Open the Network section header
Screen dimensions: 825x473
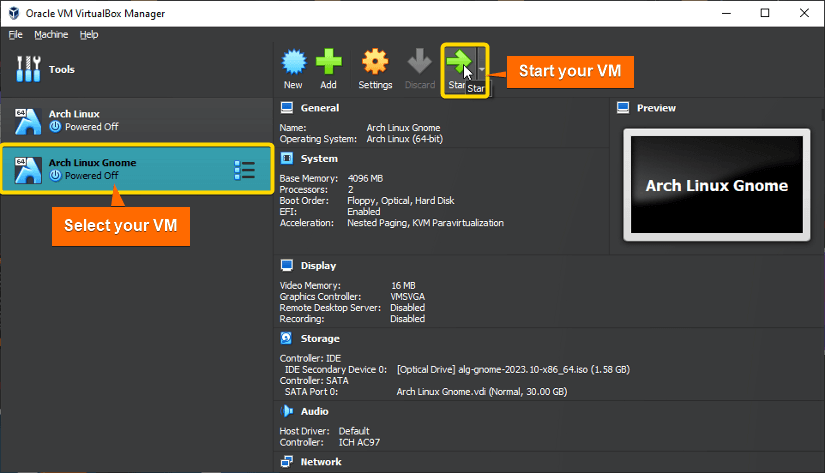tap(321, 461)
